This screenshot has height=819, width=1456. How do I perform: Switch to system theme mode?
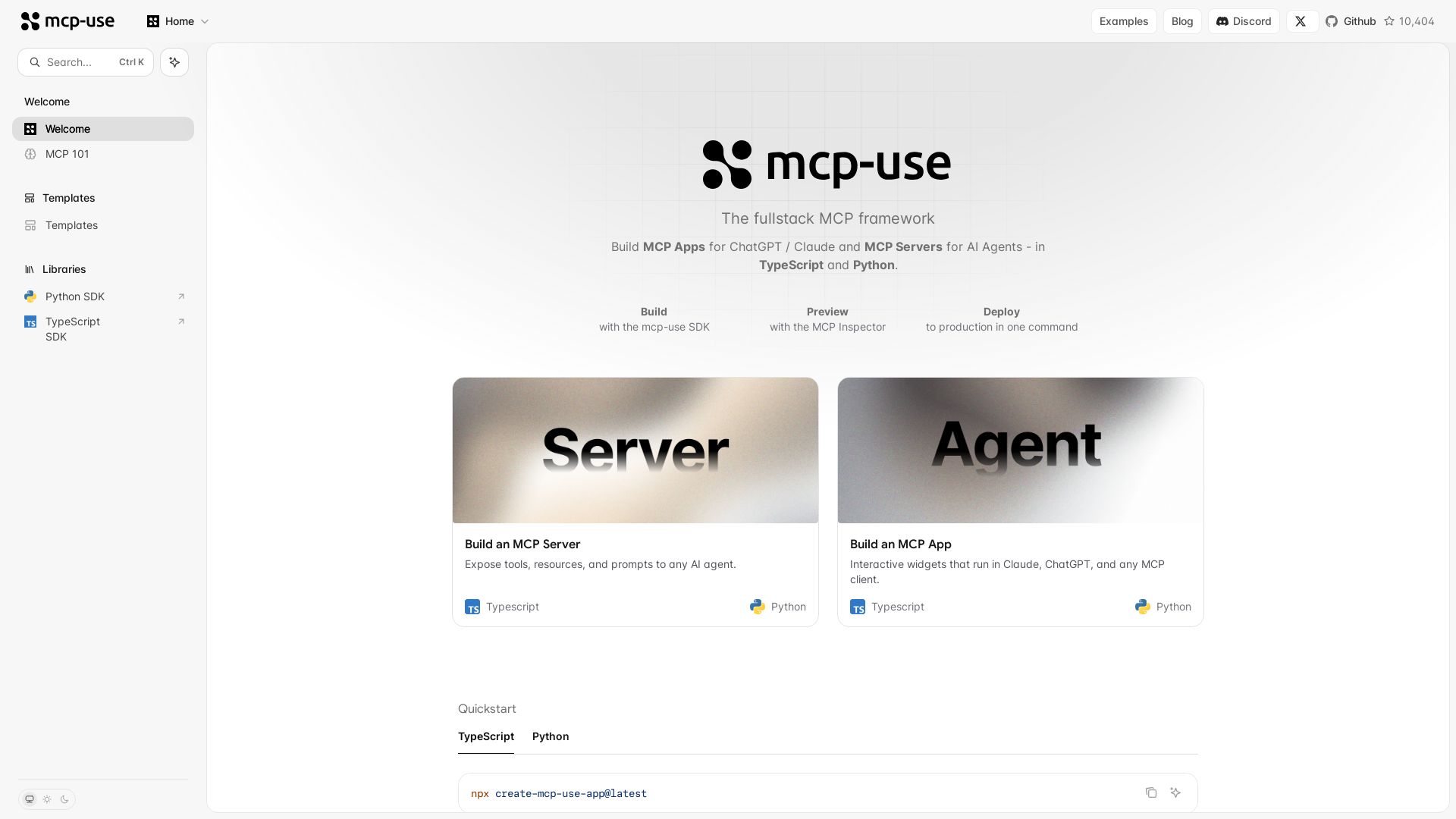(x=30, y=799)
